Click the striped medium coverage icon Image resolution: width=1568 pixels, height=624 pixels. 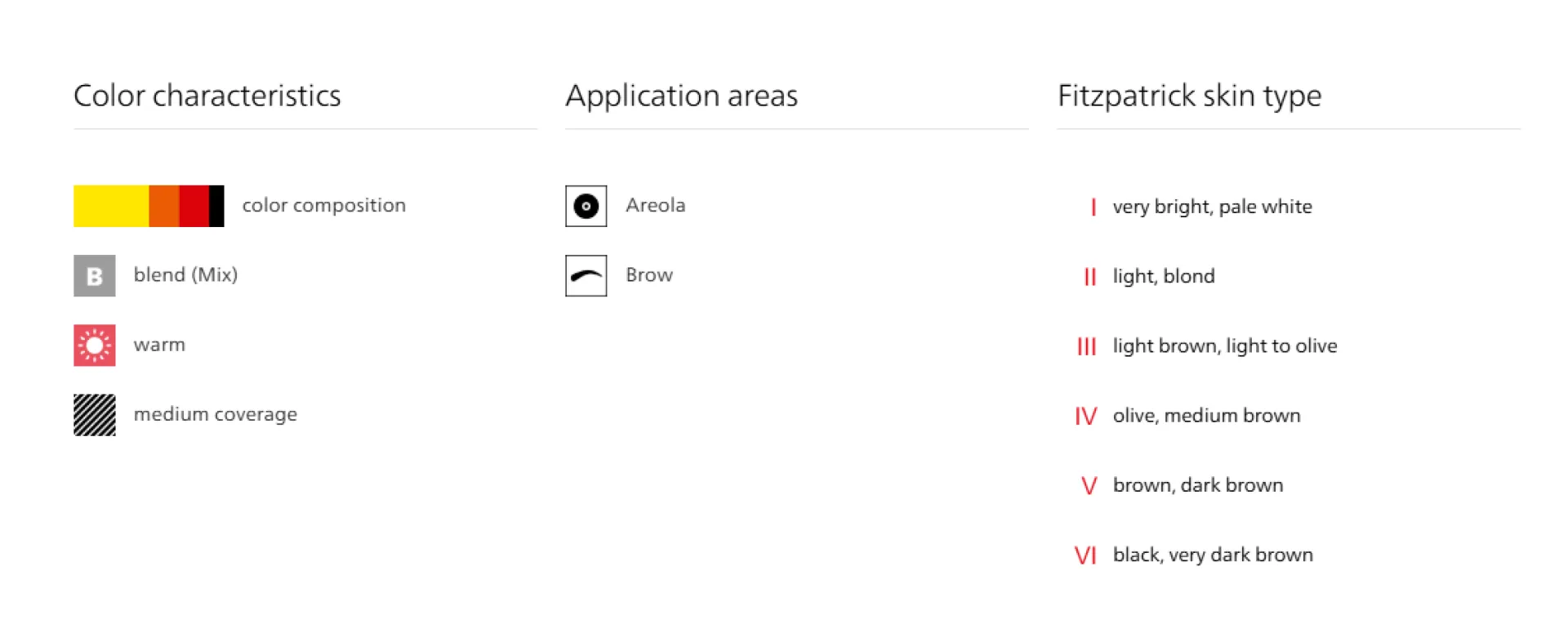[95, 415]
